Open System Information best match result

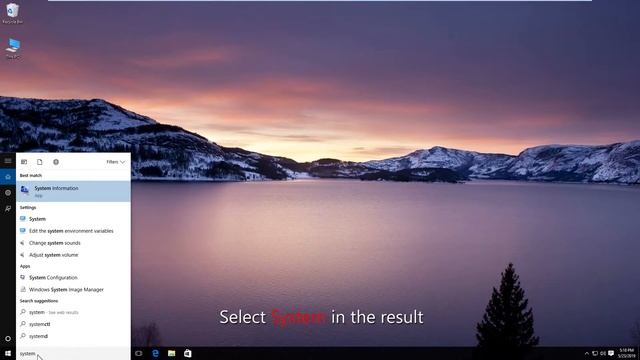click(x=73, y=191)
